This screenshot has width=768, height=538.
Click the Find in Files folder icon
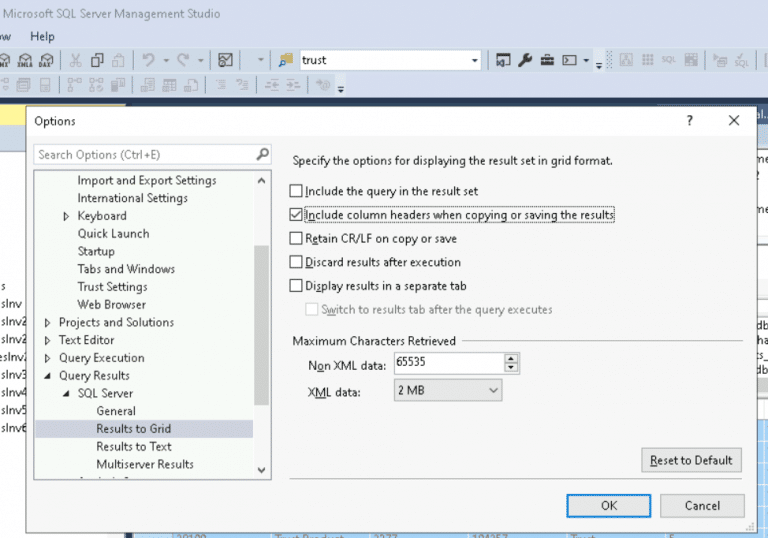[x=285, y=60]
